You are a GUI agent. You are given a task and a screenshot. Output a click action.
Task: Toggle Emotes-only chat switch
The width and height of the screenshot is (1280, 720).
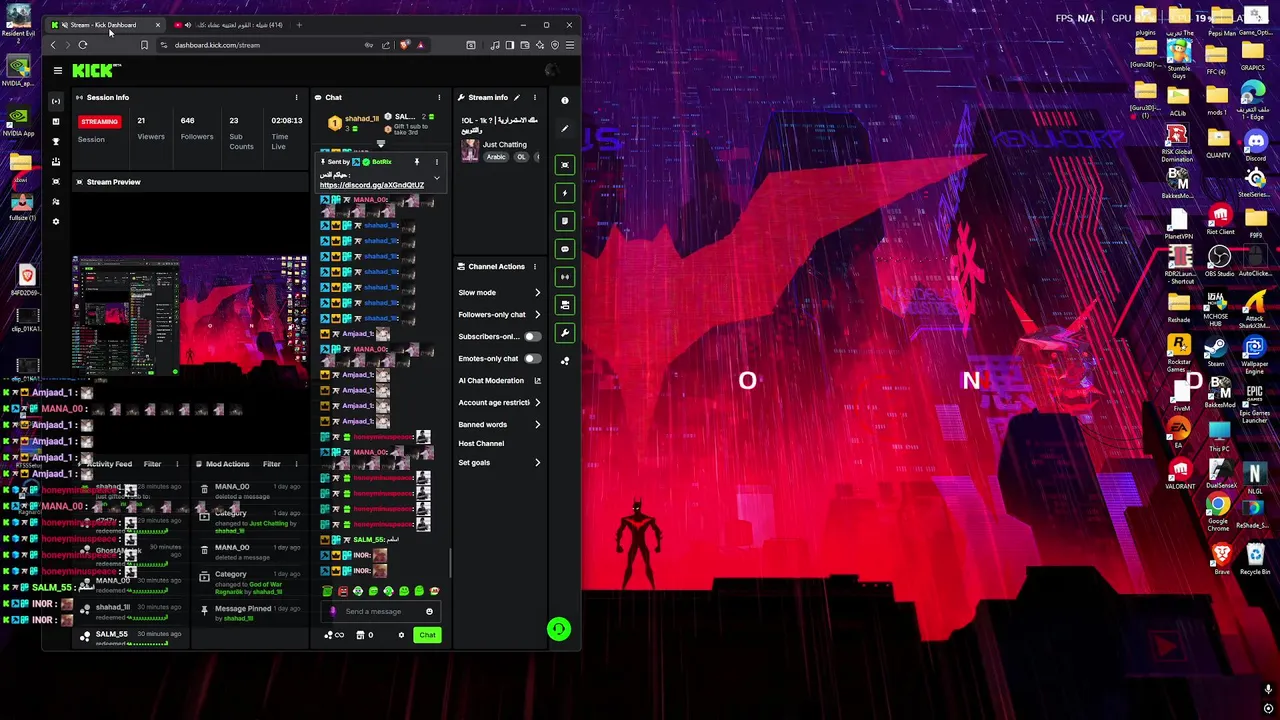[532, 359]
